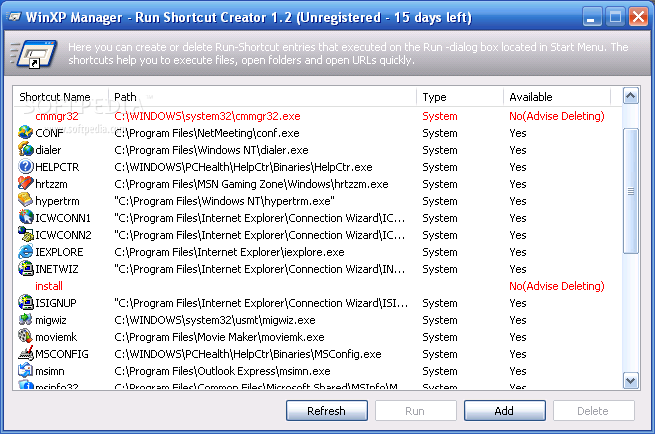The width and height of the screenshot is (655, 434).
Task: Click the disabled Delete button
Action: tap(594, 411)
